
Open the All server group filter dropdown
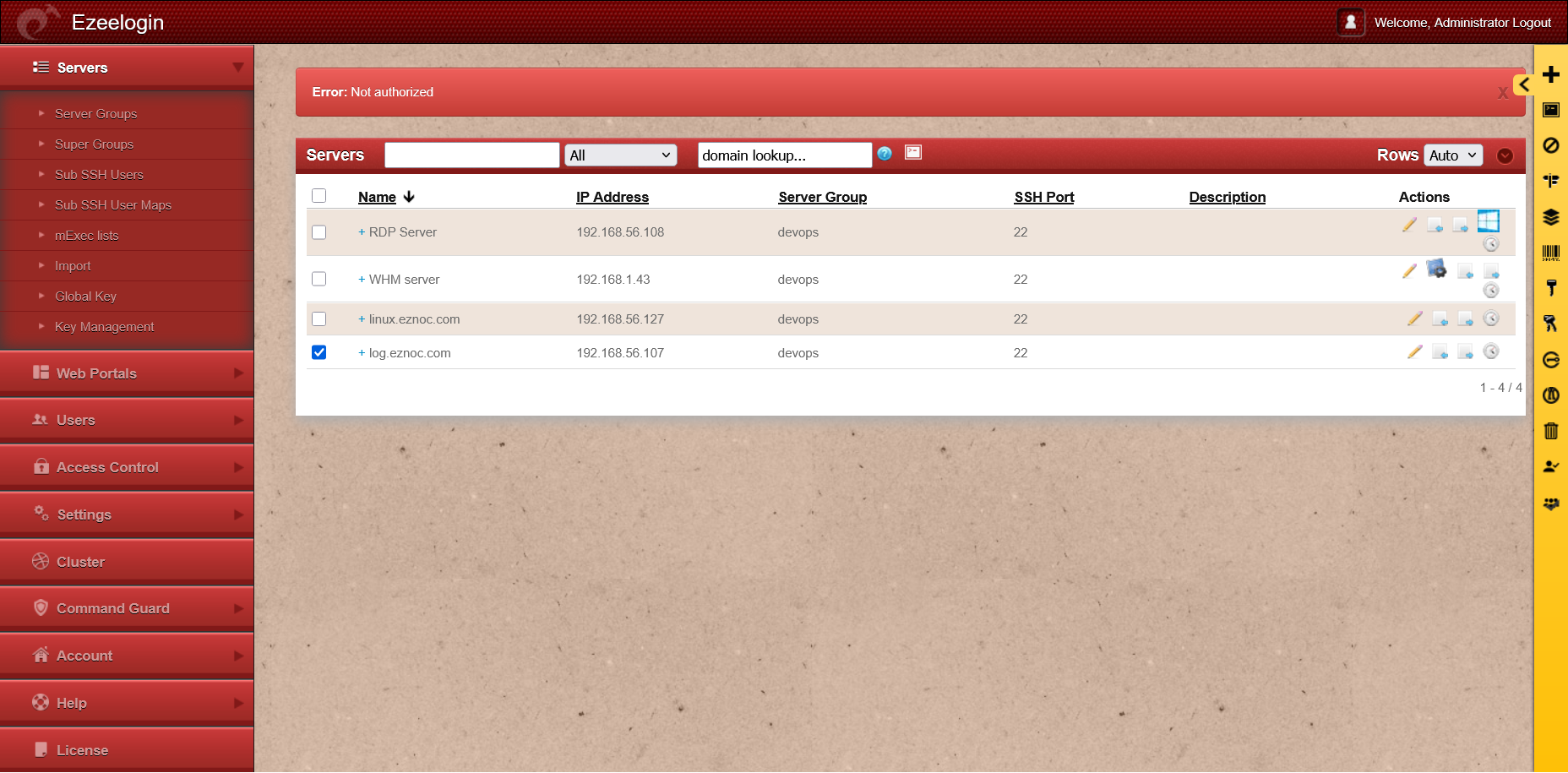(x=620, y=155)
